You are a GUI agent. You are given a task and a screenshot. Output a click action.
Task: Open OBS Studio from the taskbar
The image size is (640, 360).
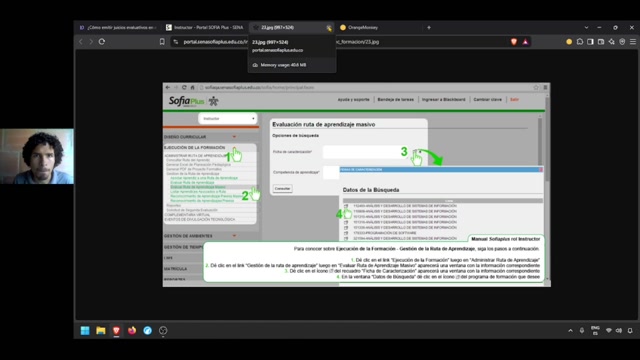[163, 331]
